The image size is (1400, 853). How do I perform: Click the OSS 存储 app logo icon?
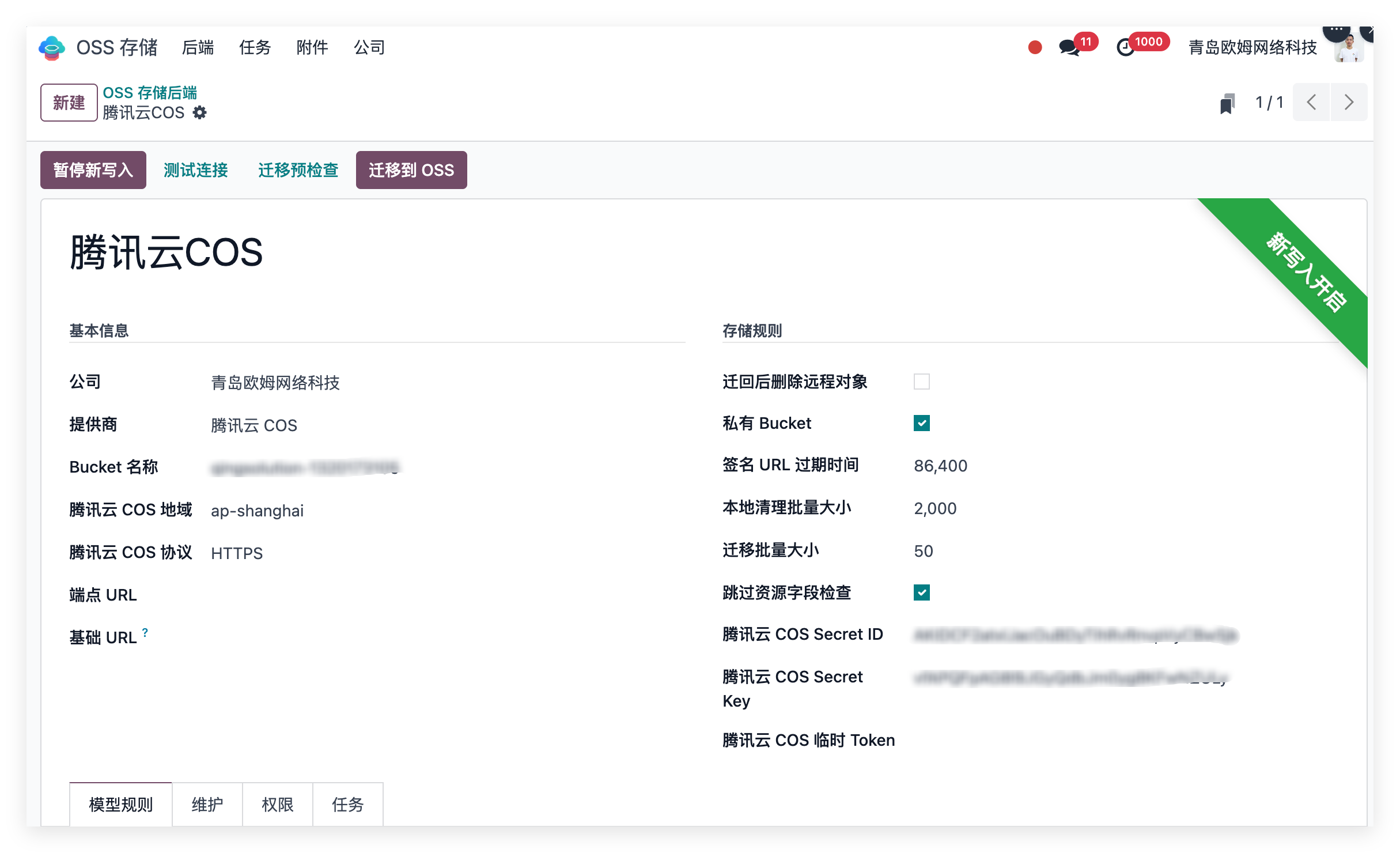(x=51, y=47)
